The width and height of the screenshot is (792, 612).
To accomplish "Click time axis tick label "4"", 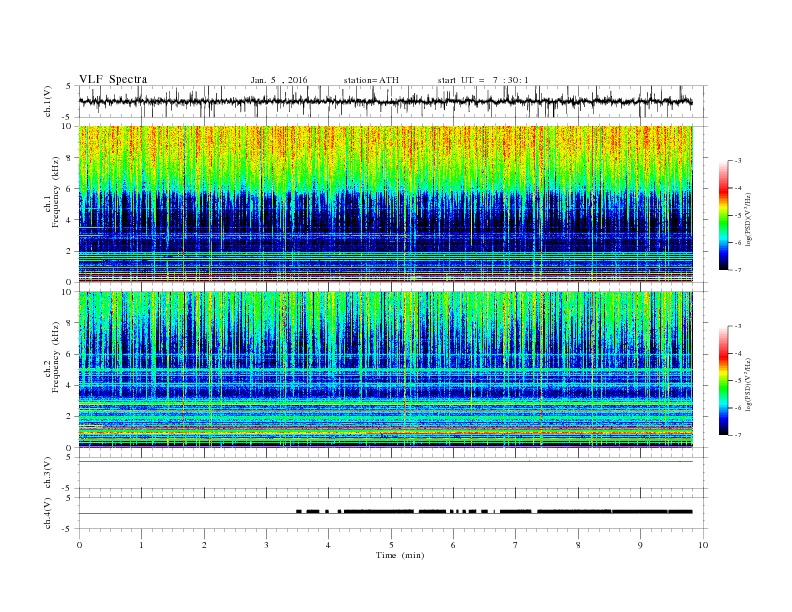I will pyautogui.click(x=328, y=545).
